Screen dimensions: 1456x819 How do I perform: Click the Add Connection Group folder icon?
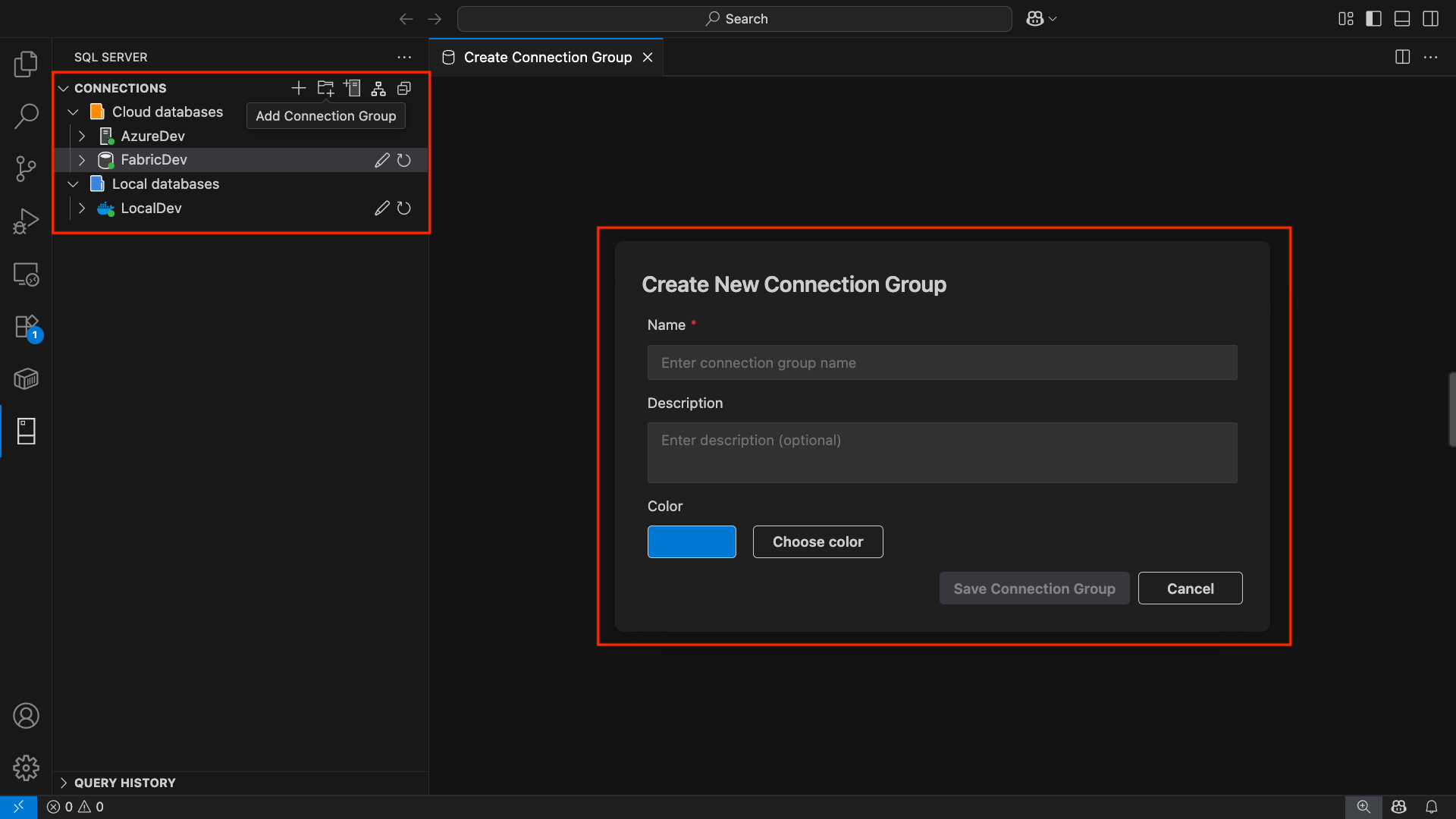click(x=325, y=88)
